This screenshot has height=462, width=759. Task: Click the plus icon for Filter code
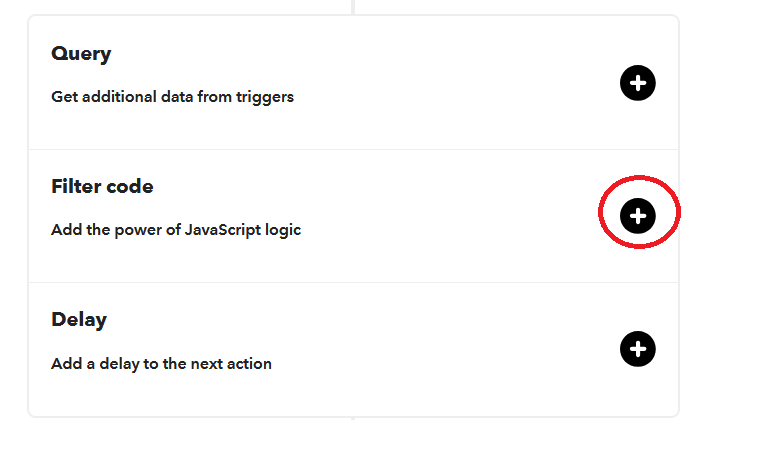[x=637, y=215]
